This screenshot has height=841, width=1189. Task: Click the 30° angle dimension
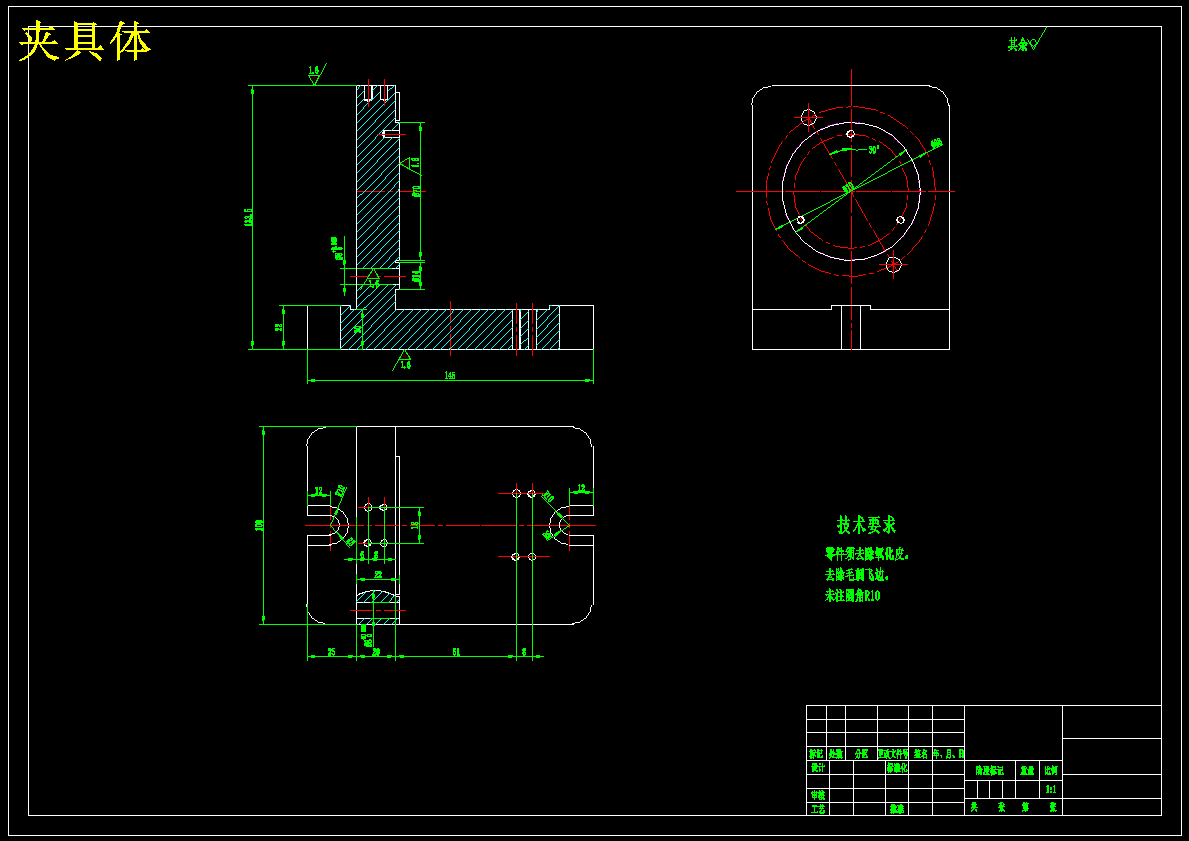874,150
